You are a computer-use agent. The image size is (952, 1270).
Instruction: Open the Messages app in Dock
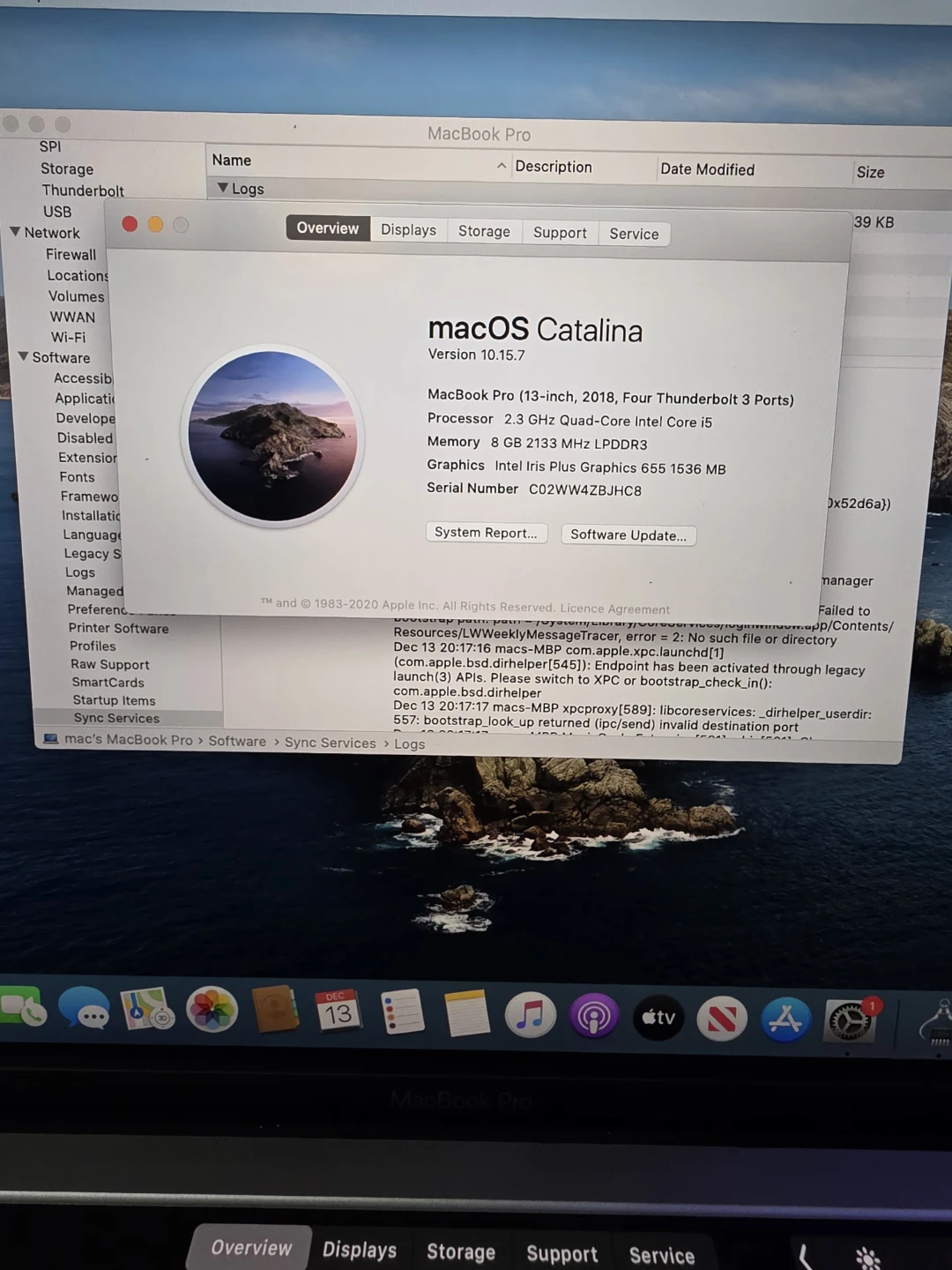coord(85,1011)
